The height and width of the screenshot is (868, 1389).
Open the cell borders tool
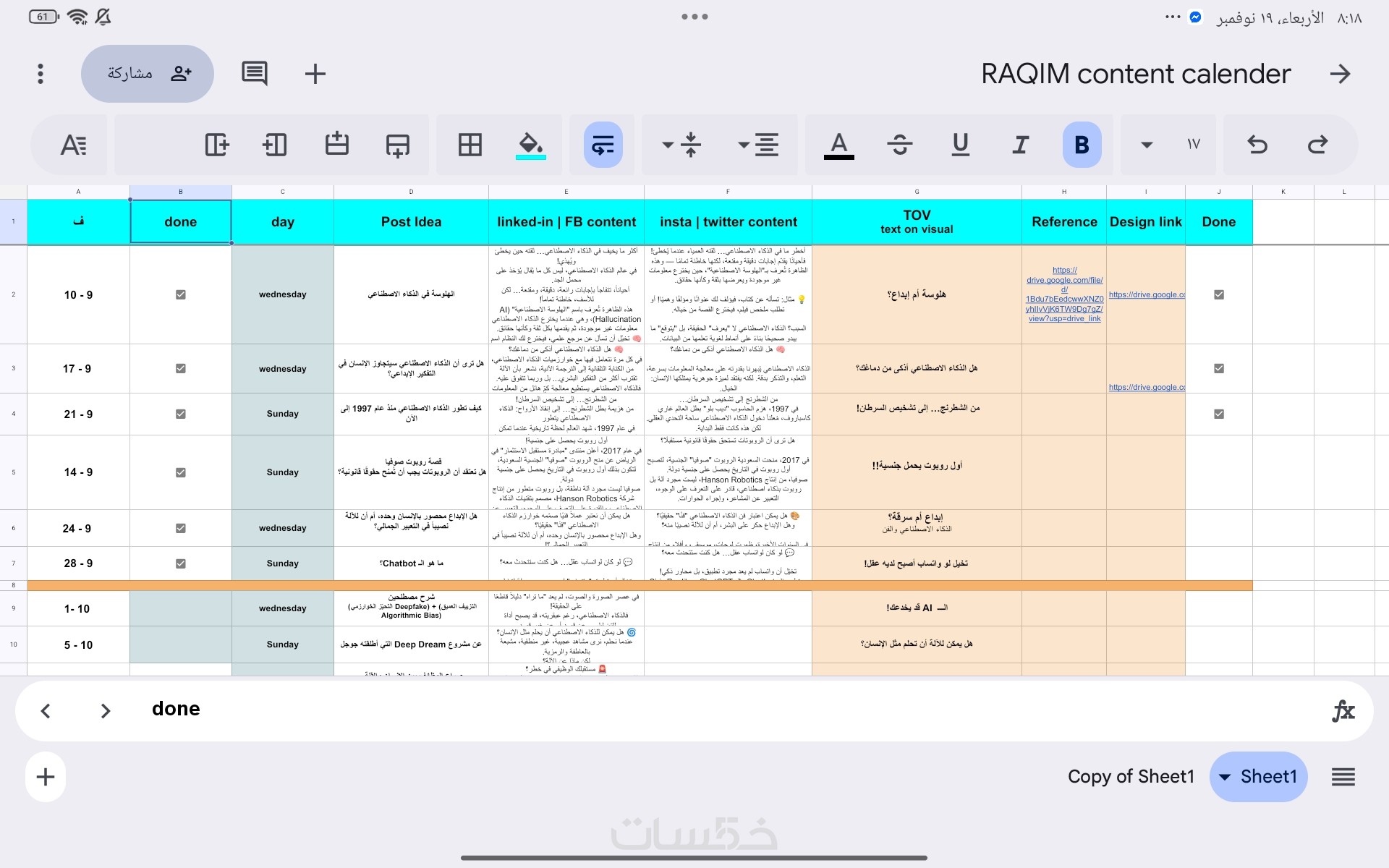point(470,145)
